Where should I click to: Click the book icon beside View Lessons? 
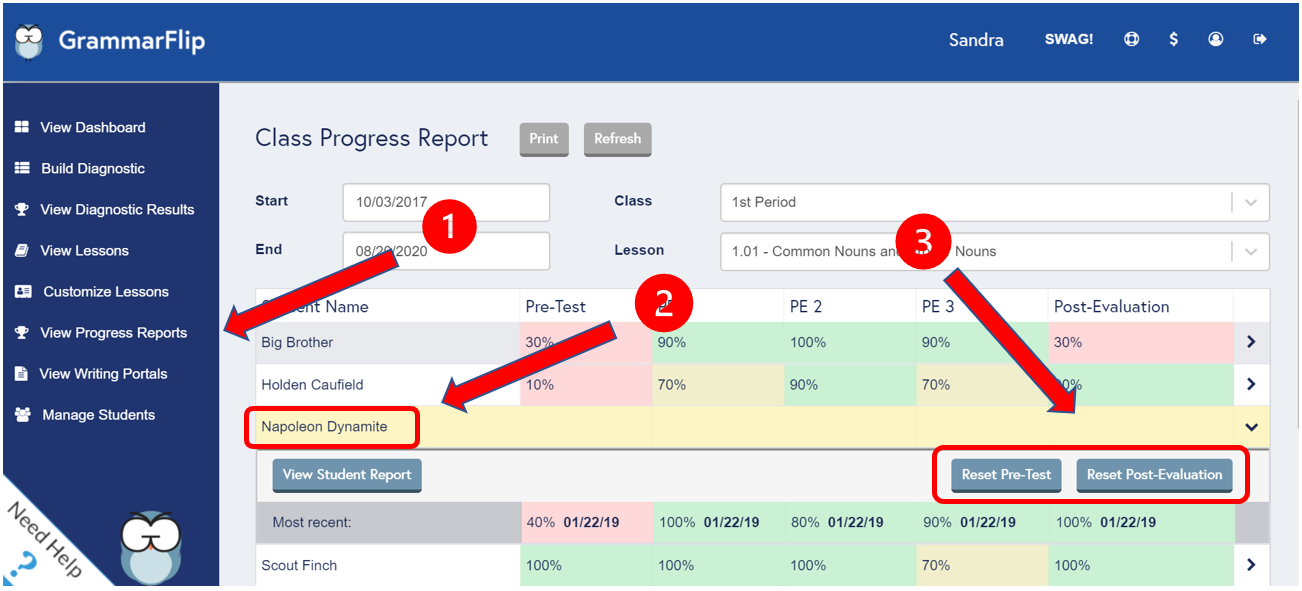pos(21,250)
